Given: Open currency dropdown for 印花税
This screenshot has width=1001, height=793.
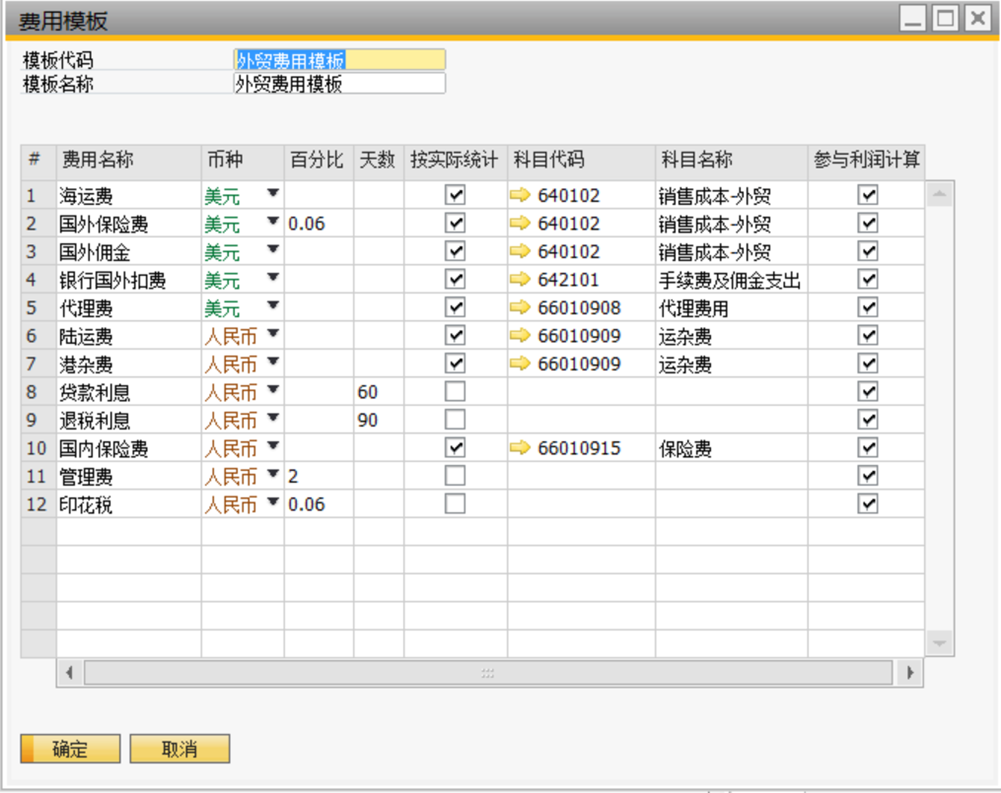Looking at the screenshot, I should click(273, 502).
